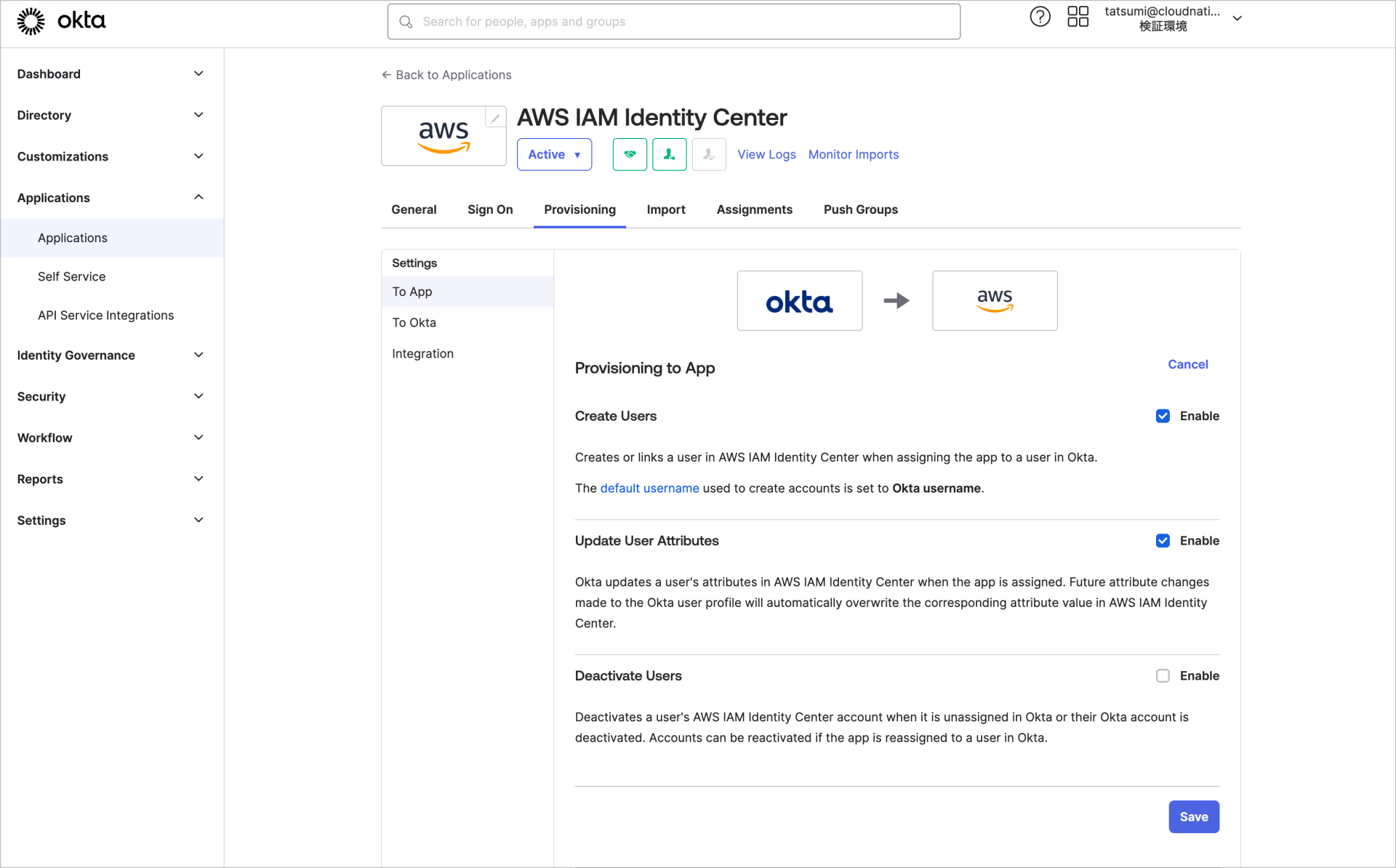Open the Help question mark icon
This screenshot has height=868, width=1396.
[1040, 16]
